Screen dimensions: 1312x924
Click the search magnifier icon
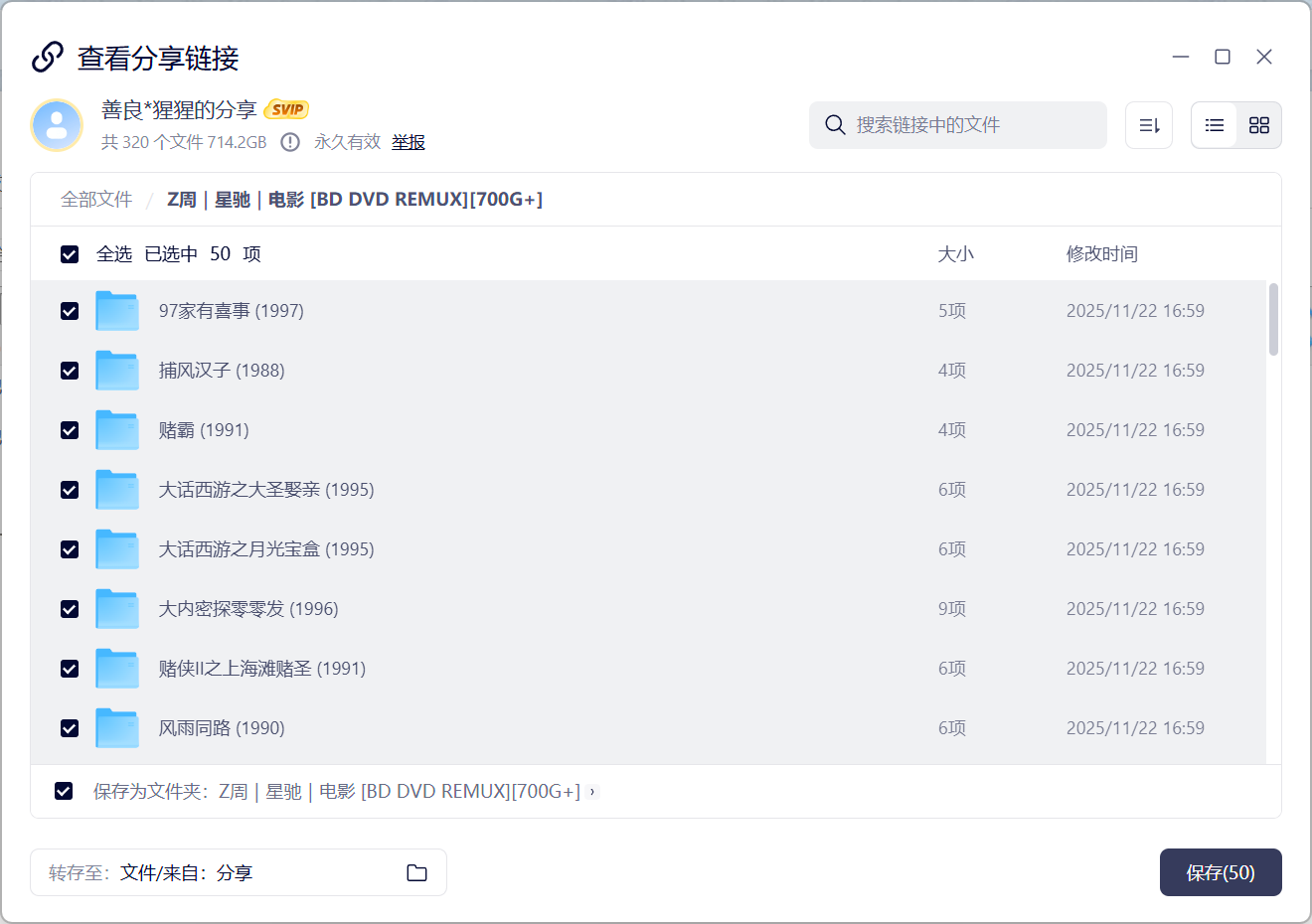click(x=835, y=125)
